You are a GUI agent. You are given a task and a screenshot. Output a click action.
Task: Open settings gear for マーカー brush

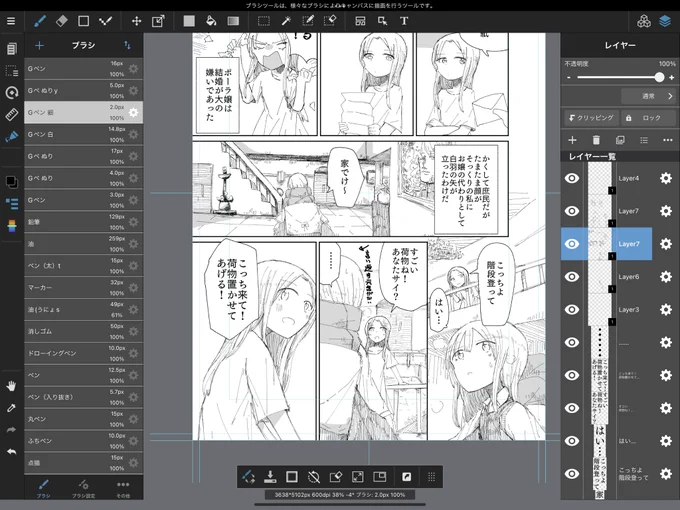coord(133,288)
